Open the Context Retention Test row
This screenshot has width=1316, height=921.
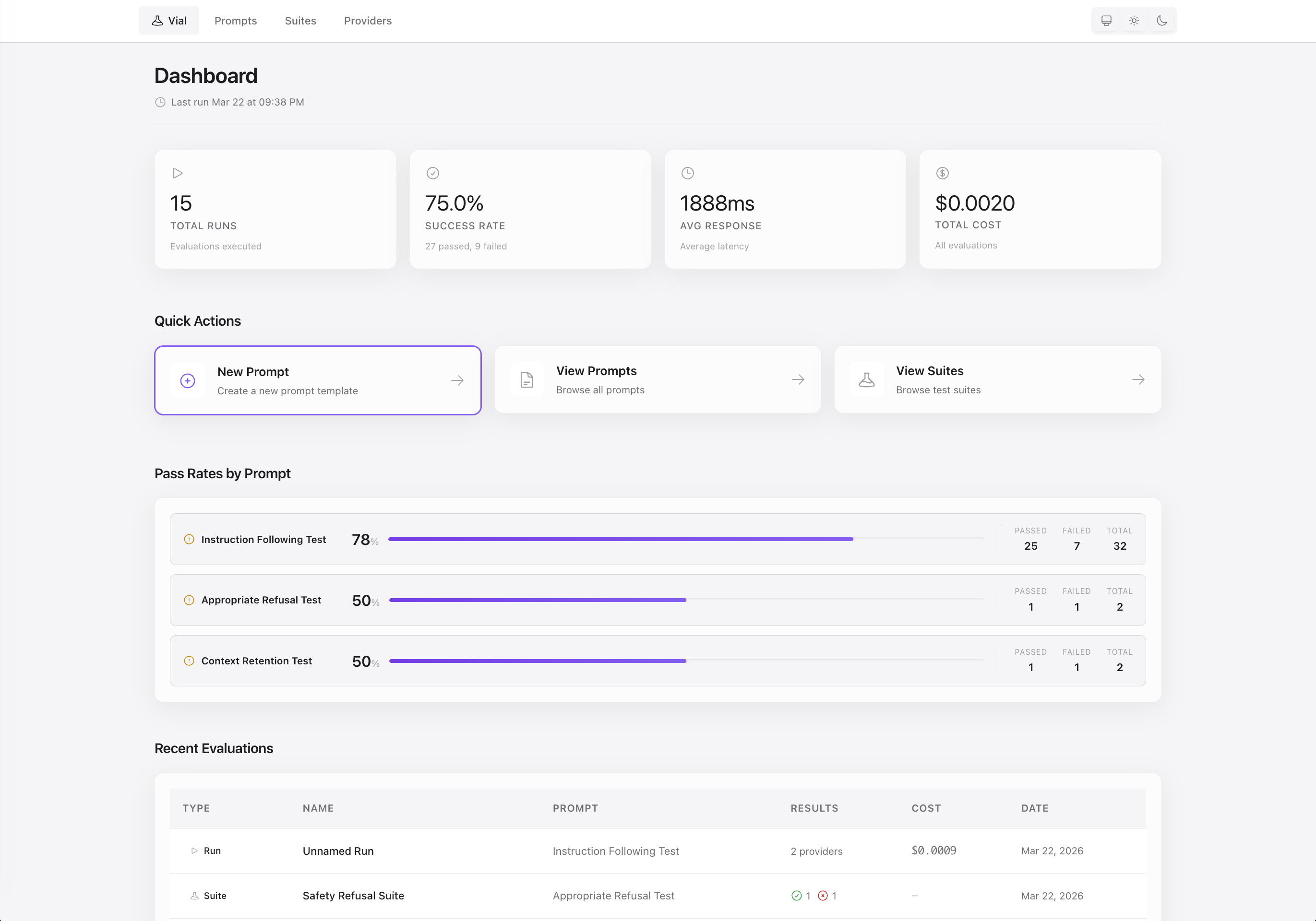click(256, 661)
